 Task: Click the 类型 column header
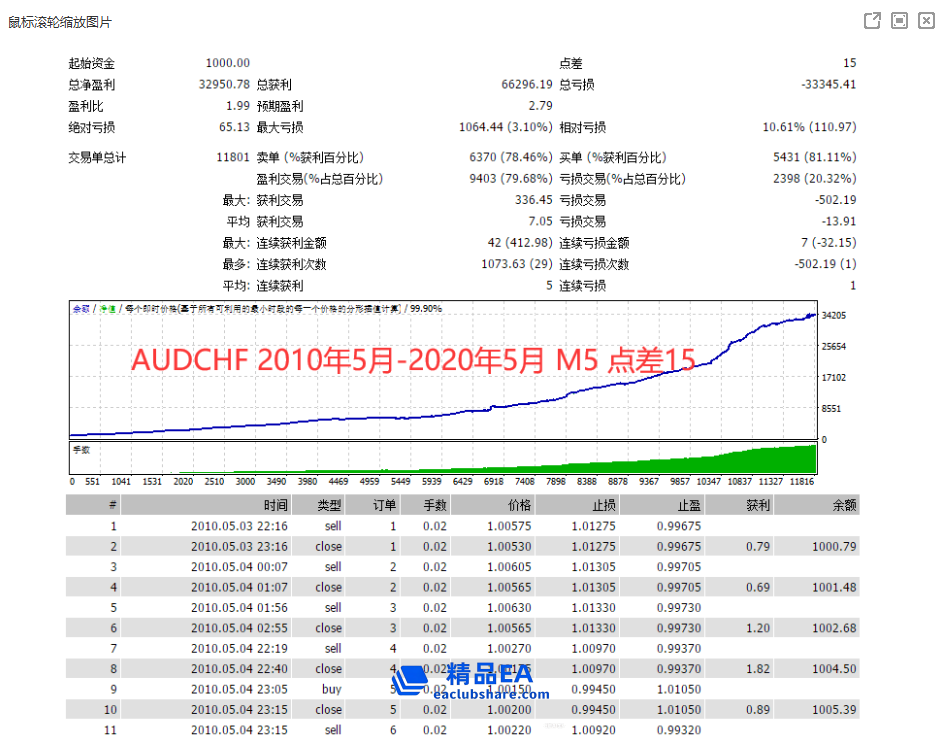(327, 504)
